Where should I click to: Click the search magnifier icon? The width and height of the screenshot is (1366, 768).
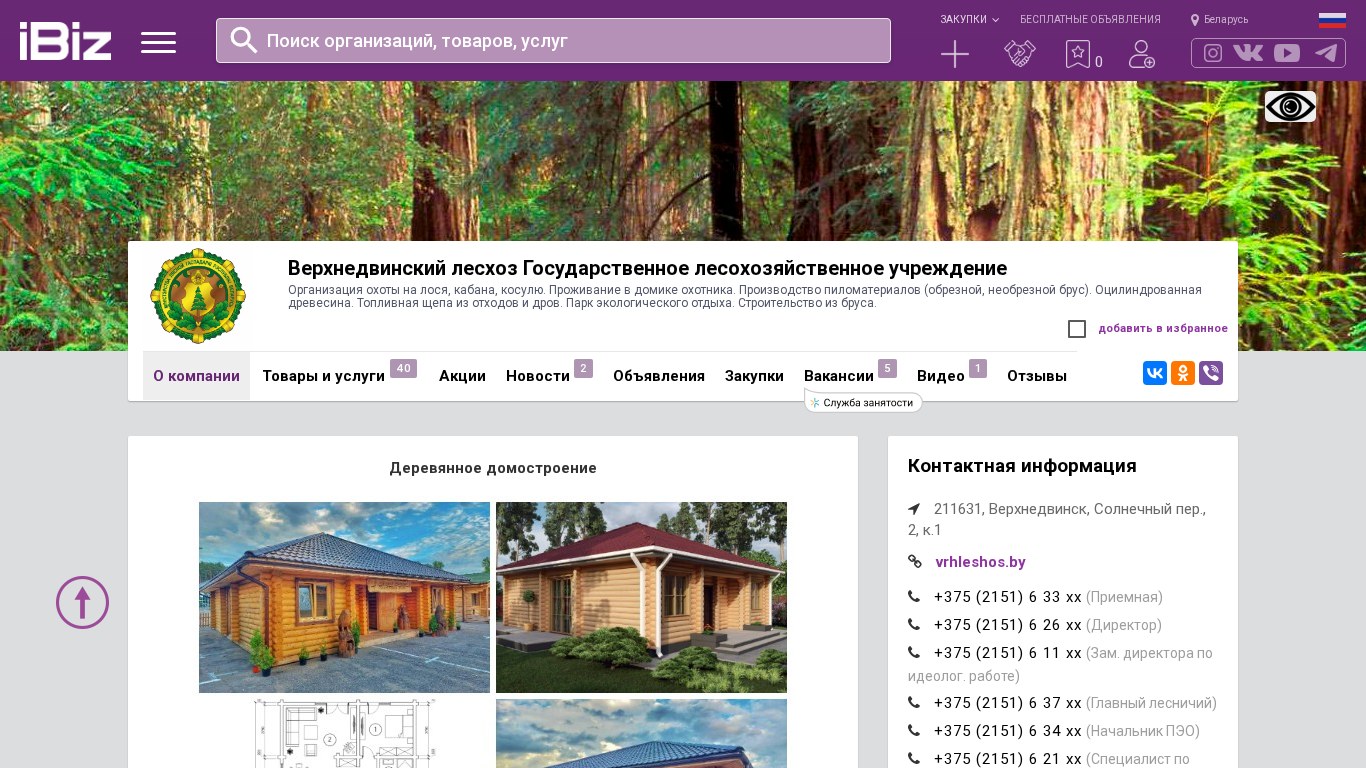click(244, 40)
